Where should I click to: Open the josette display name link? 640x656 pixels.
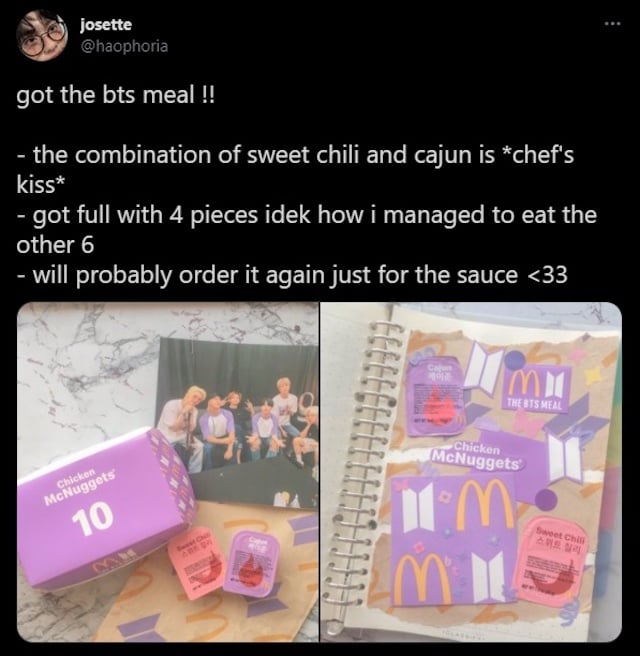(x=106, y=25)
